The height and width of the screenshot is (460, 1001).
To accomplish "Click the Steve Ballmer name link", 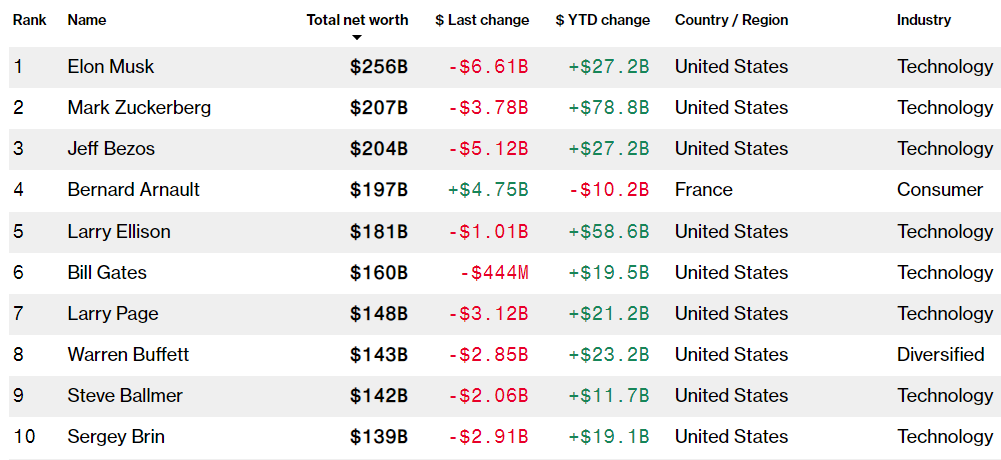I will coord(125,396).
